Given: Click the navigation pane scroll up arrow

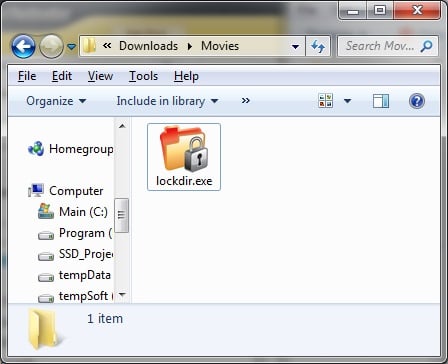Looking at the screenshot, I should tap(122, 126).
